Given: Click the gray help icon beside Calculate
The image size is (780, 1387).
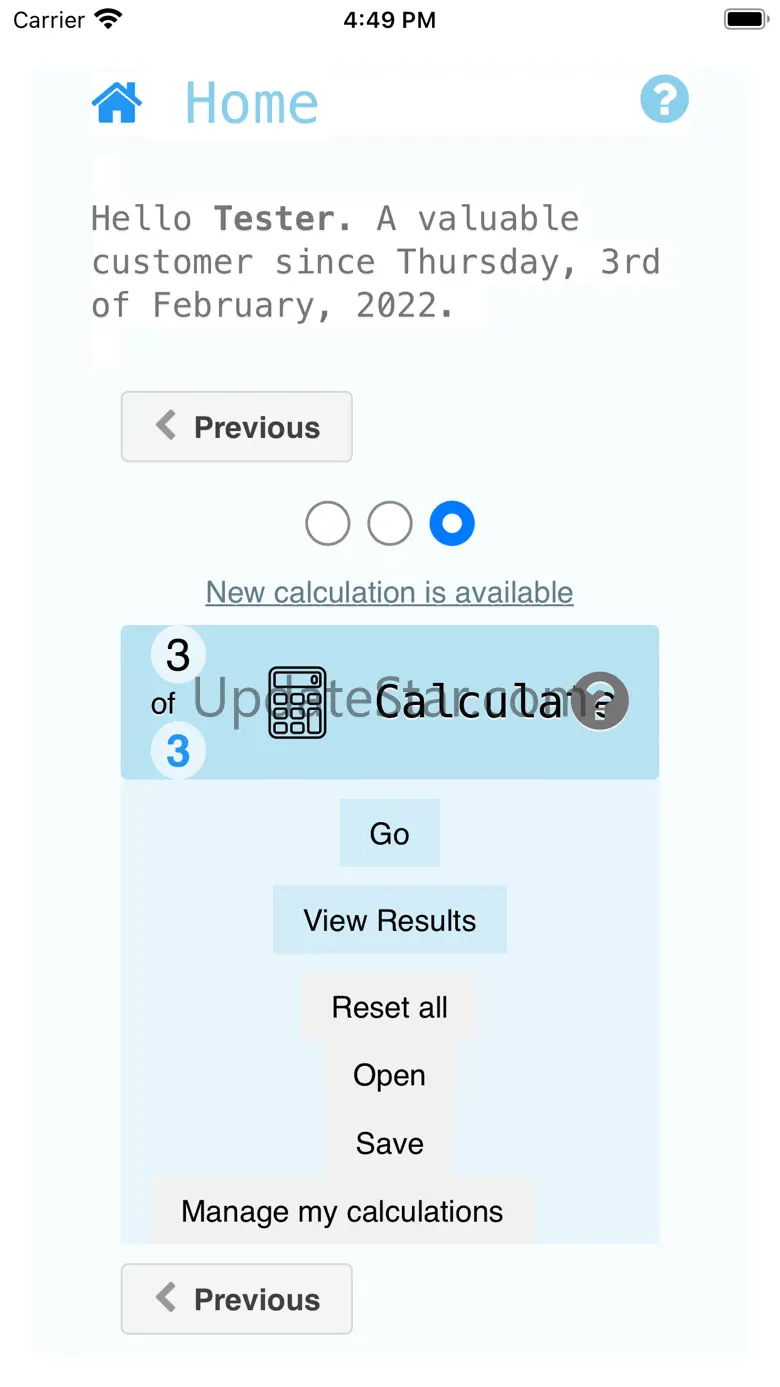Looking at the screenshot, I should pyautogui.click(x=600, y=701).
